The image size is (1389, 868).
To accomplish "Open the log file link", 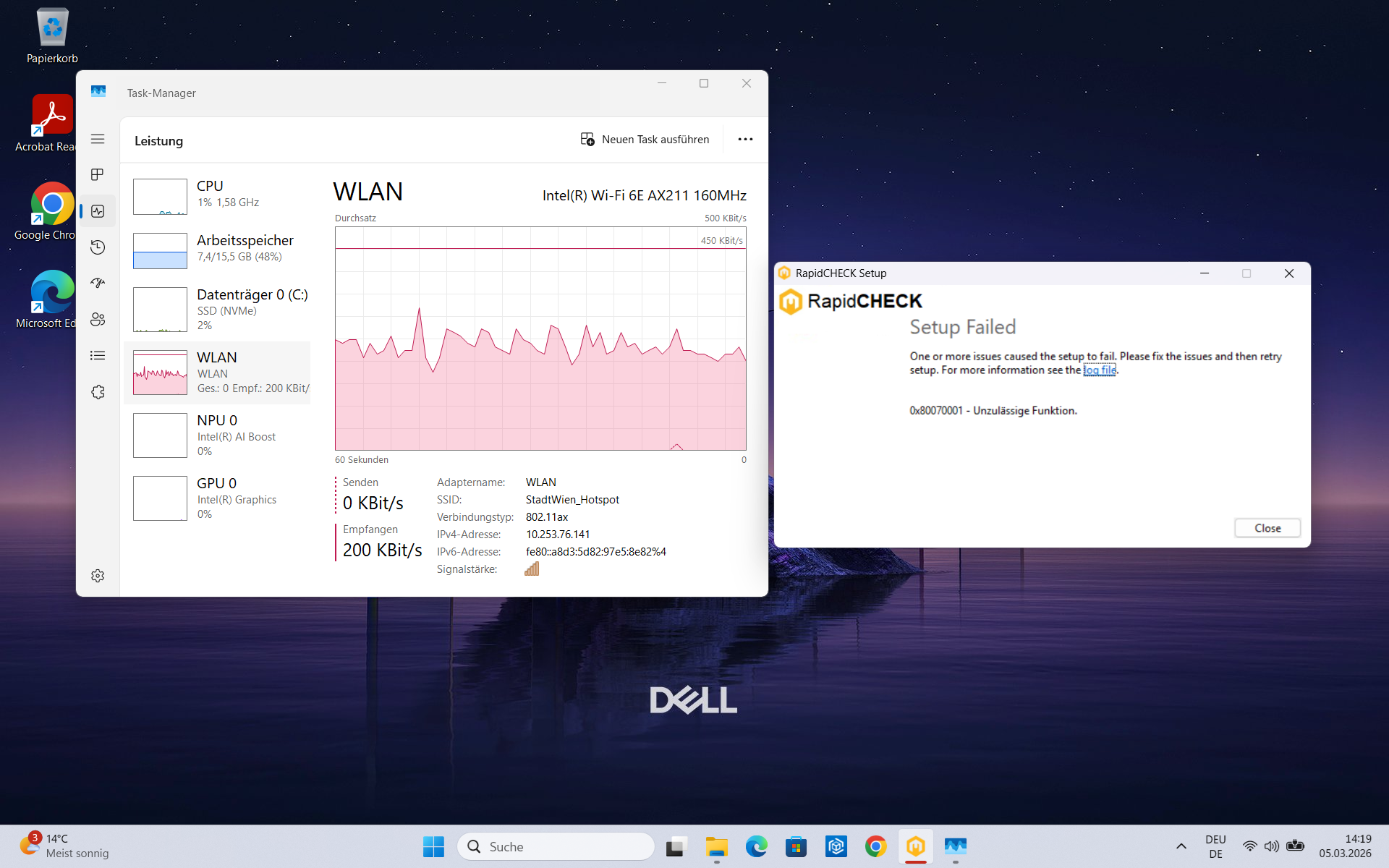I will (1100, 370).
